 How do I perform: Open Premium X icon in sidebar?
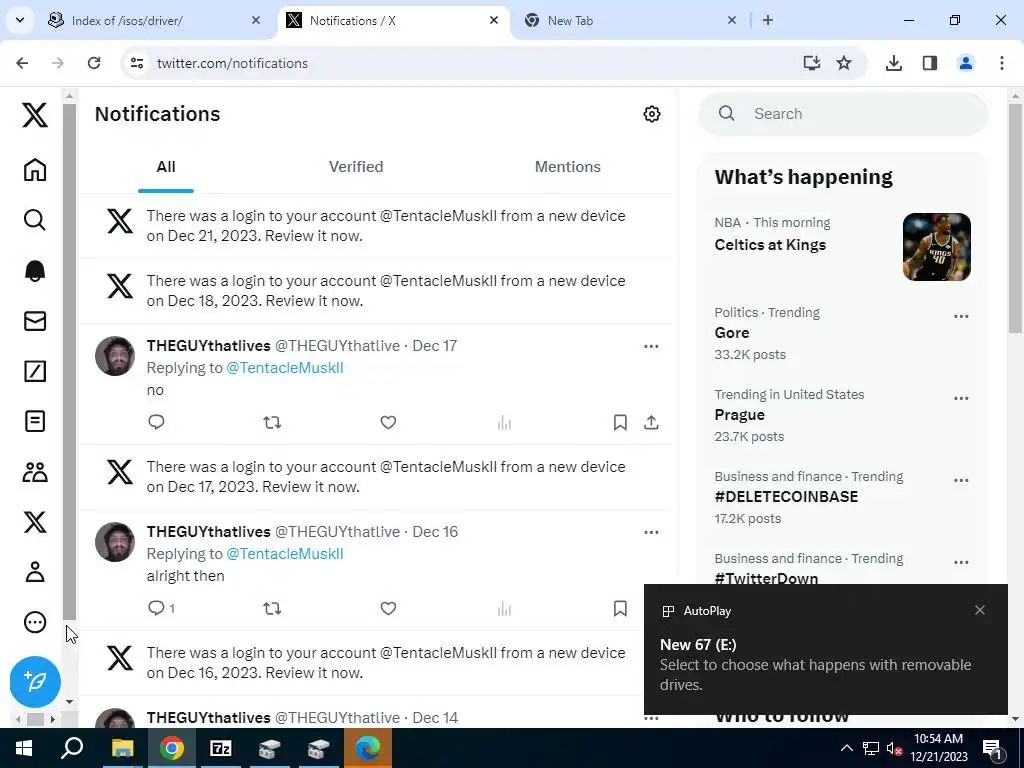point(35,522)
